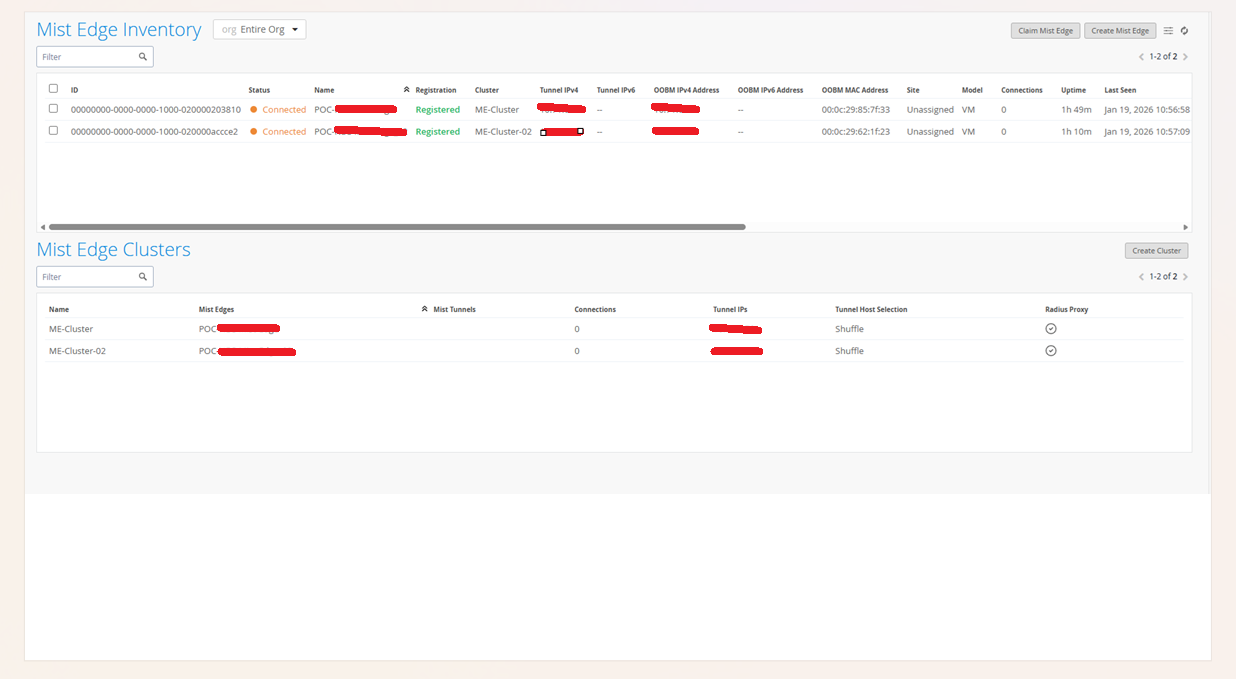Click Radius Proxy check icon for ME-Cluster-02
The height and width of the screenshot is (679, 1236).
(x=1051, y=351)
